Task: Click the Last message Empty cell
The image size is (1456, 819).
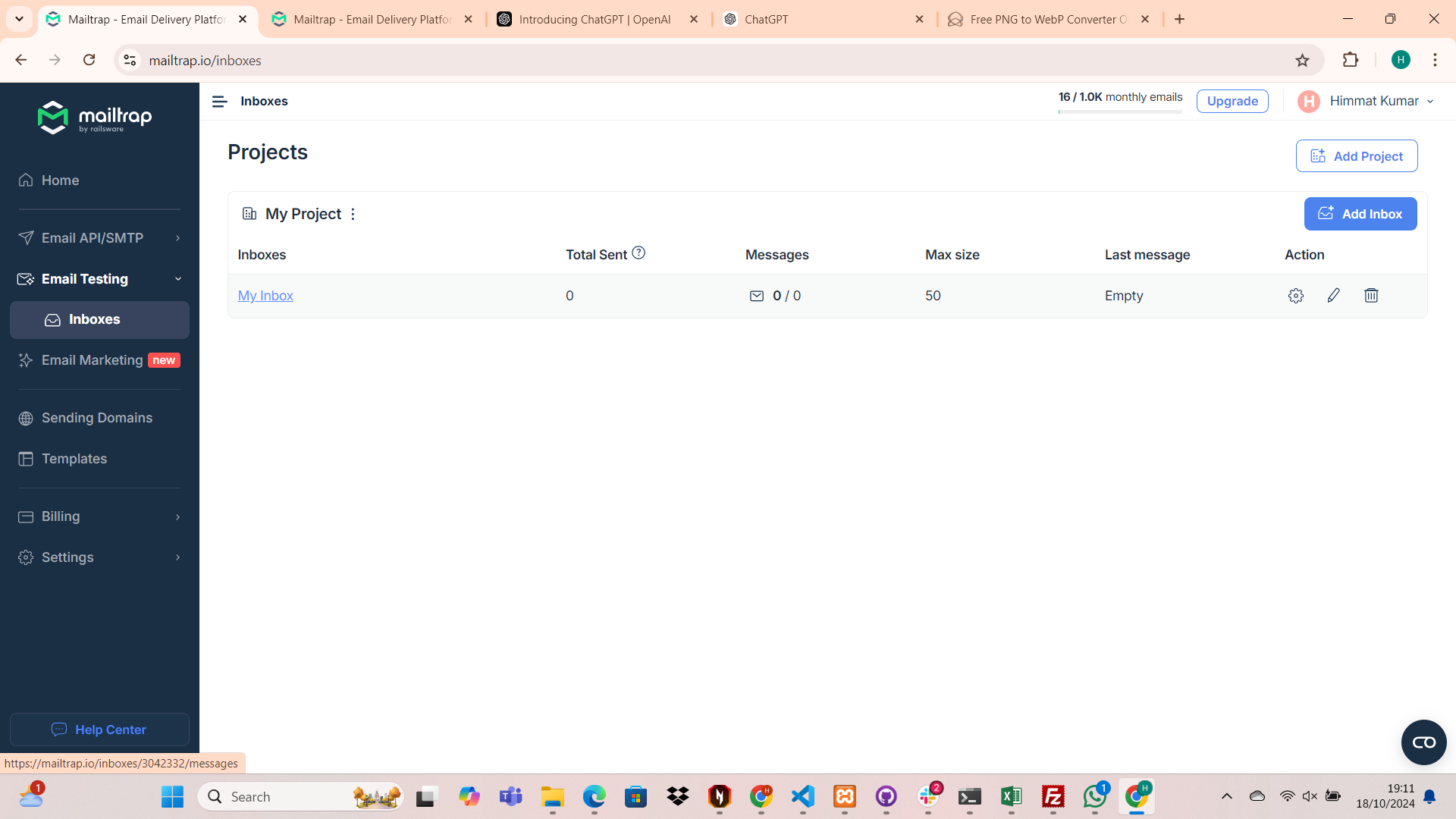Action: (x=1124, y=296)
